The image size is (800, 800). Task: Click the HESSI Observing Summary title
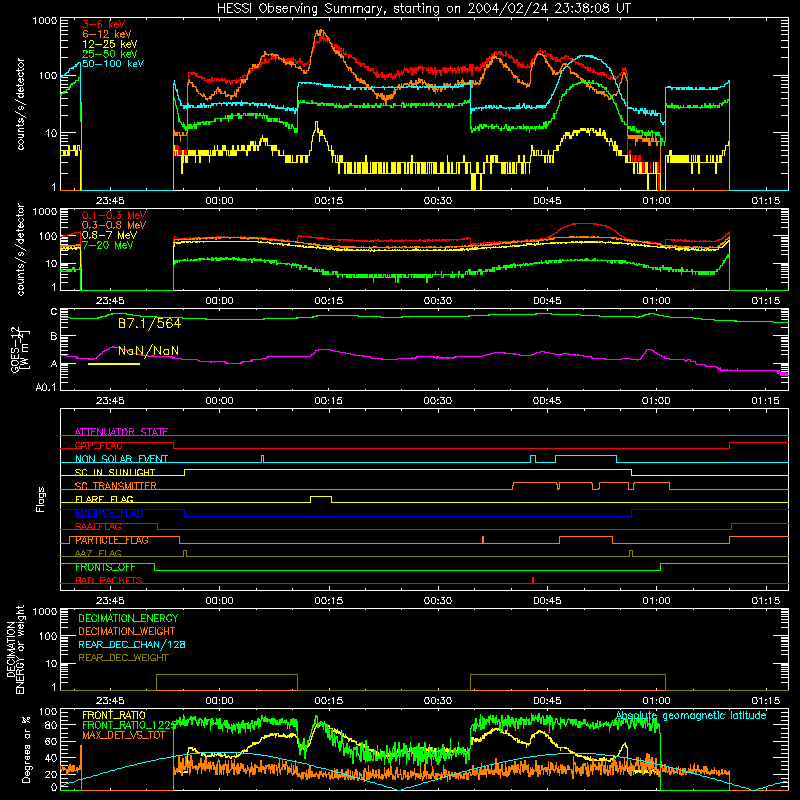pyautogui.click(x=423, y=8)
